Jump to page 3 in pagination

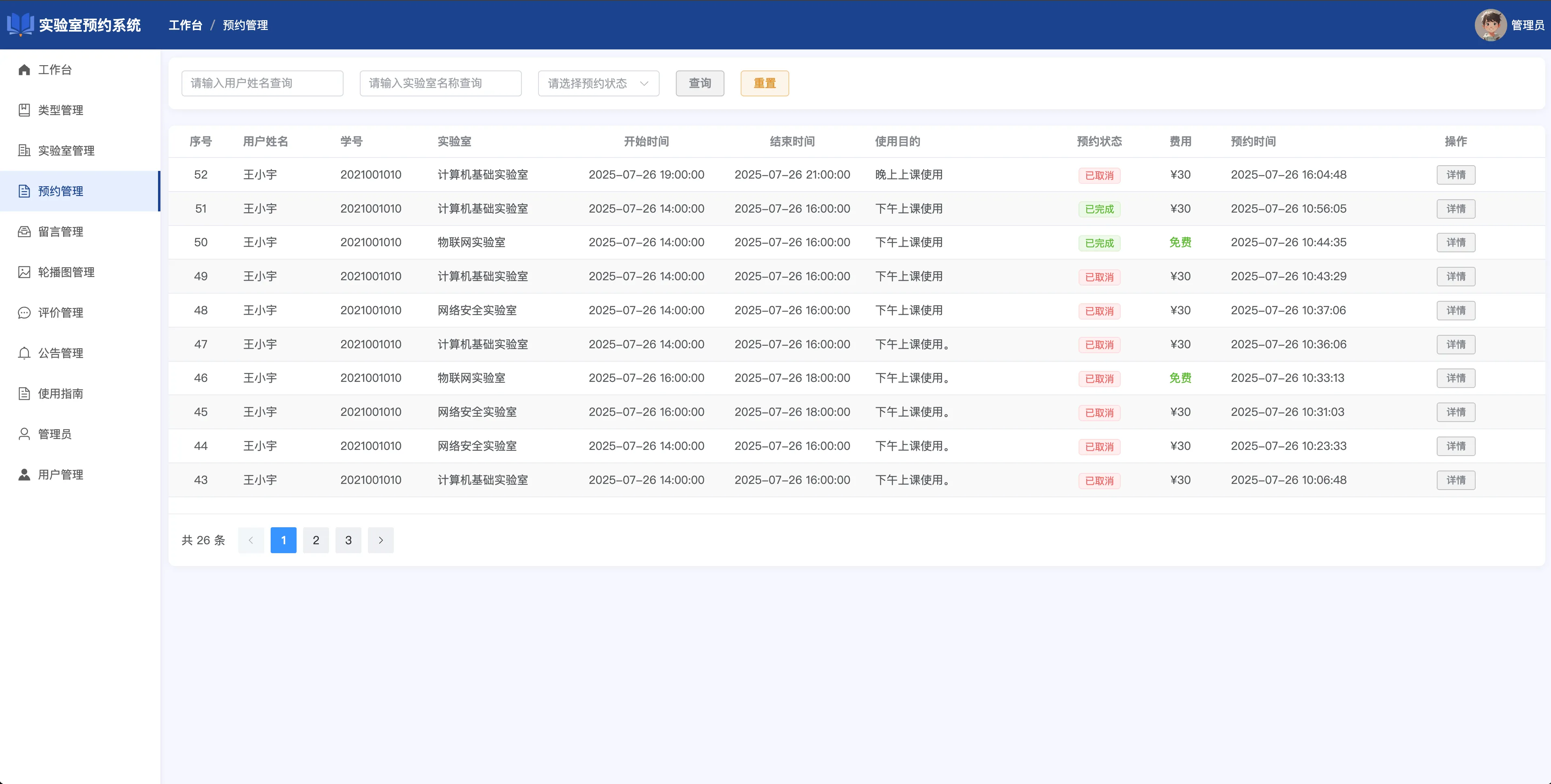pos(348,540)
